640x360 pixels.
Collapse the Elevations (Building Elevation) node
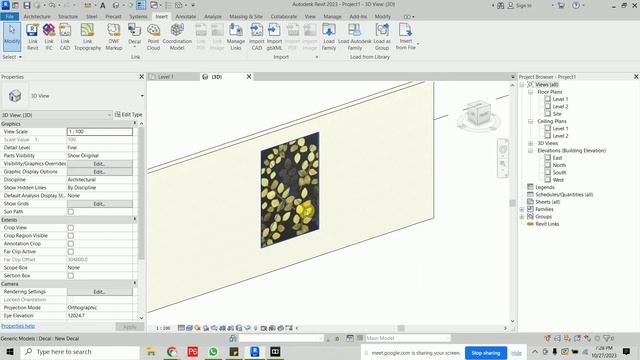(x=530, y=151)
